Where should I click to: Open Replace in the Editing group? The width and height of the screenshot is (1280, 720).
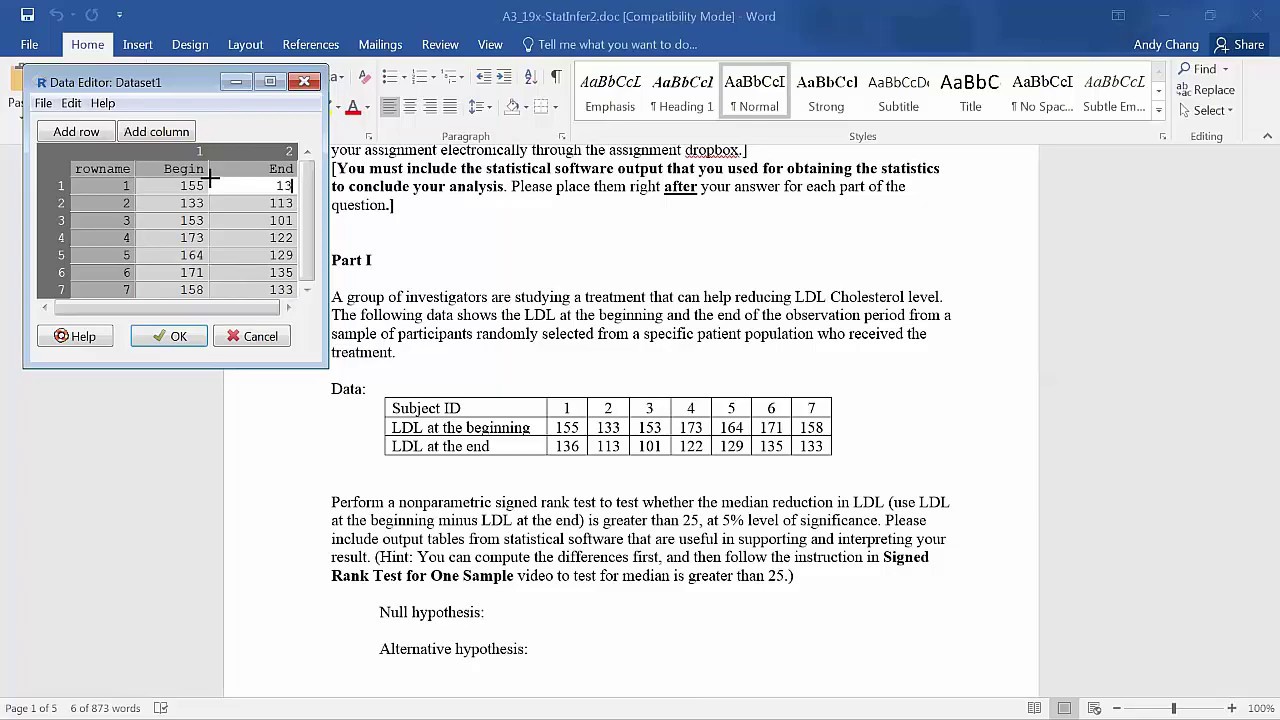[x=1206, y=90]
